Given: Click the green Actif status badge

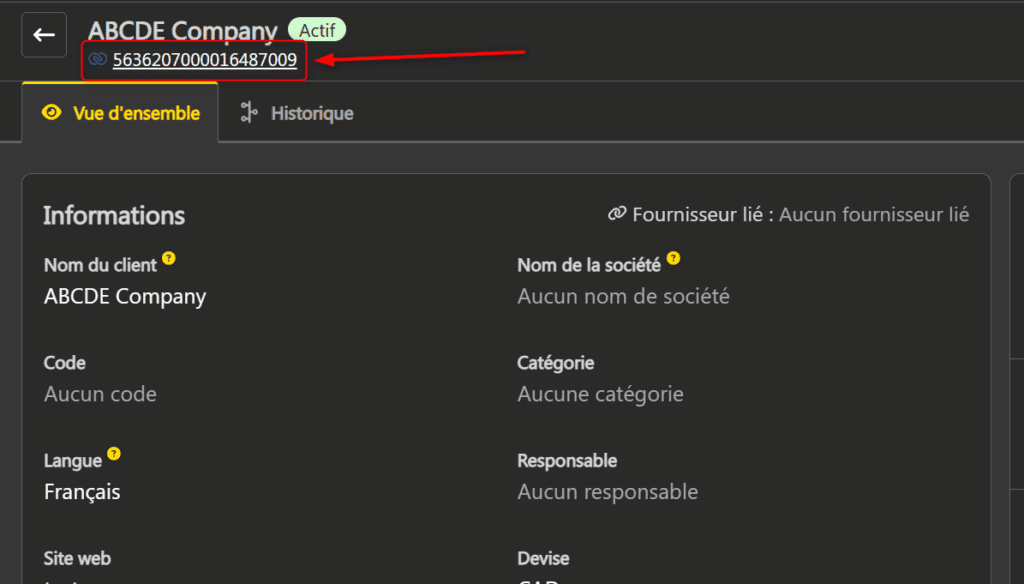Looking at the screenshot, I should point(317,30).
